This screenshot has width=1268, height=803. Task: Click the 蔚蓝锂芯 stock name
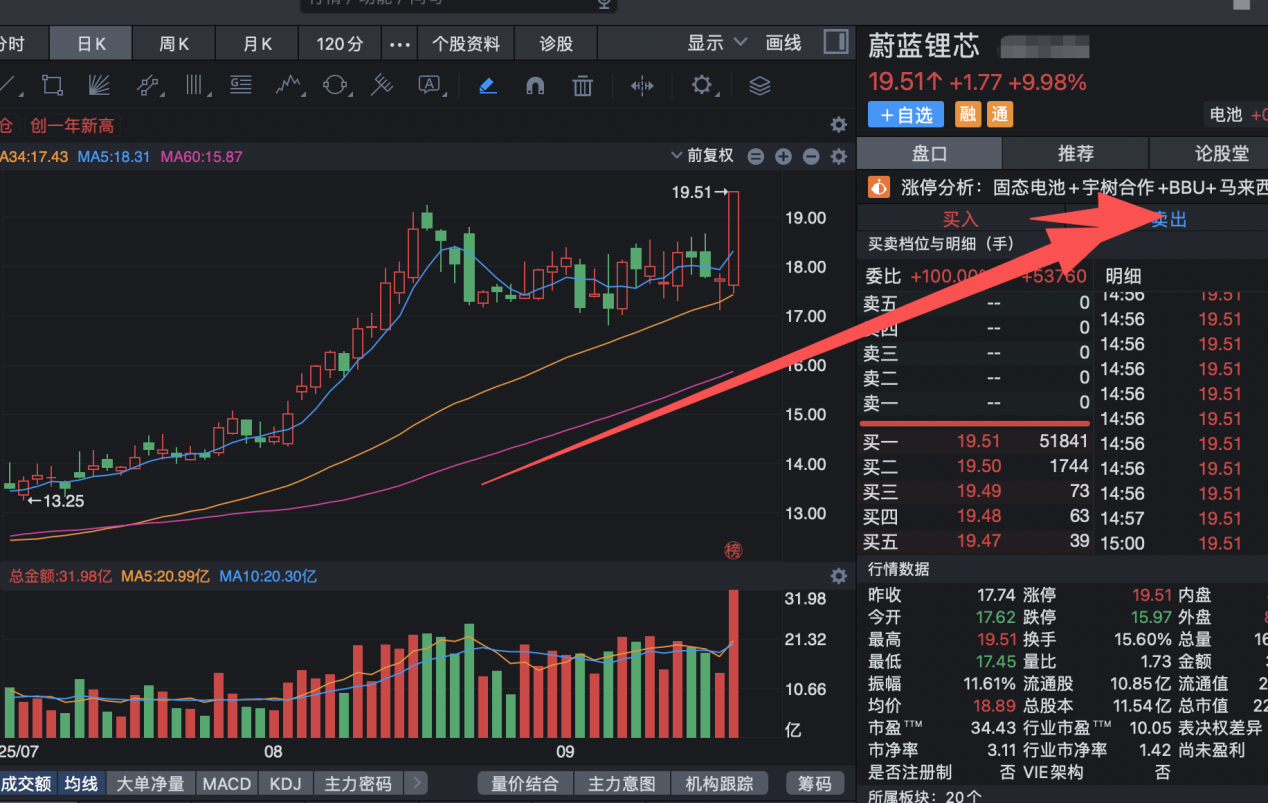click(924, 46)
